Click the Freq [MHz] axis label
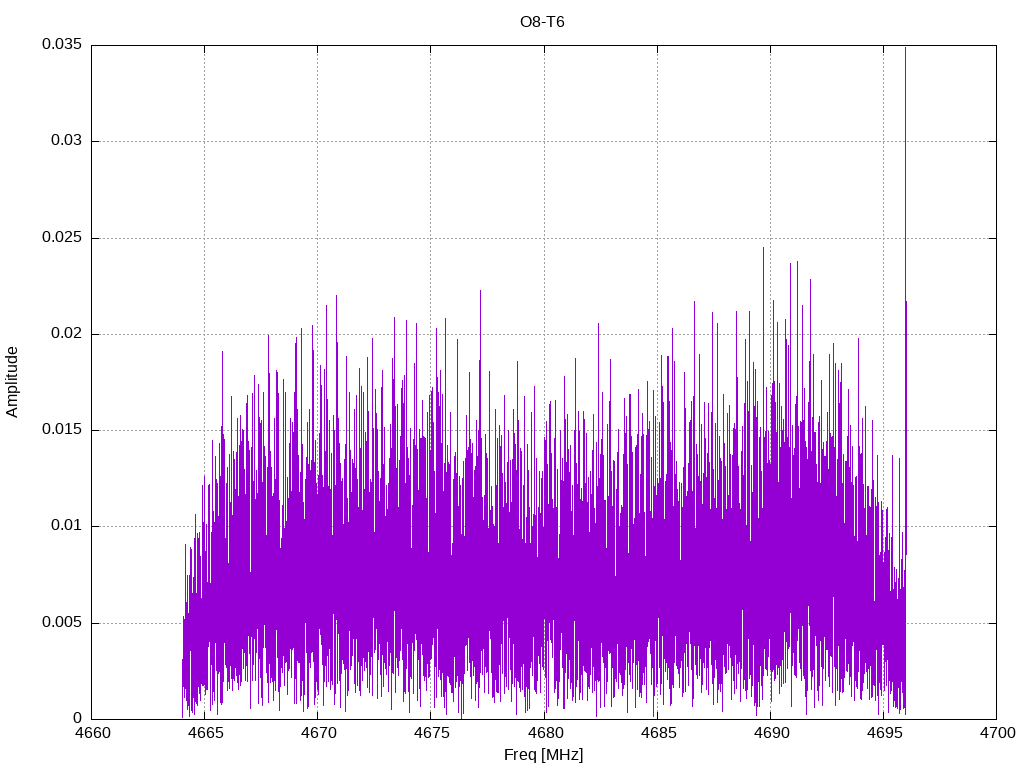This screenshot has height=768, width=1024. point(543,755)
